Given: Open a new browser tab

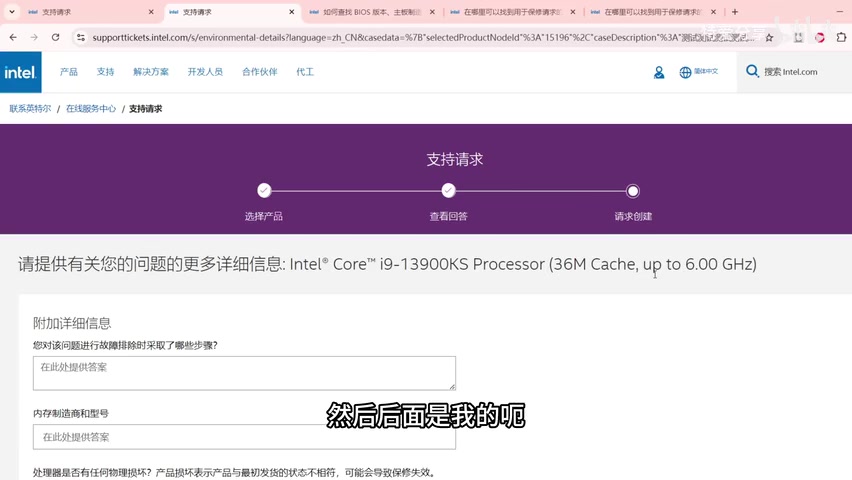Looking at the screenshot, I should point(735,11).
